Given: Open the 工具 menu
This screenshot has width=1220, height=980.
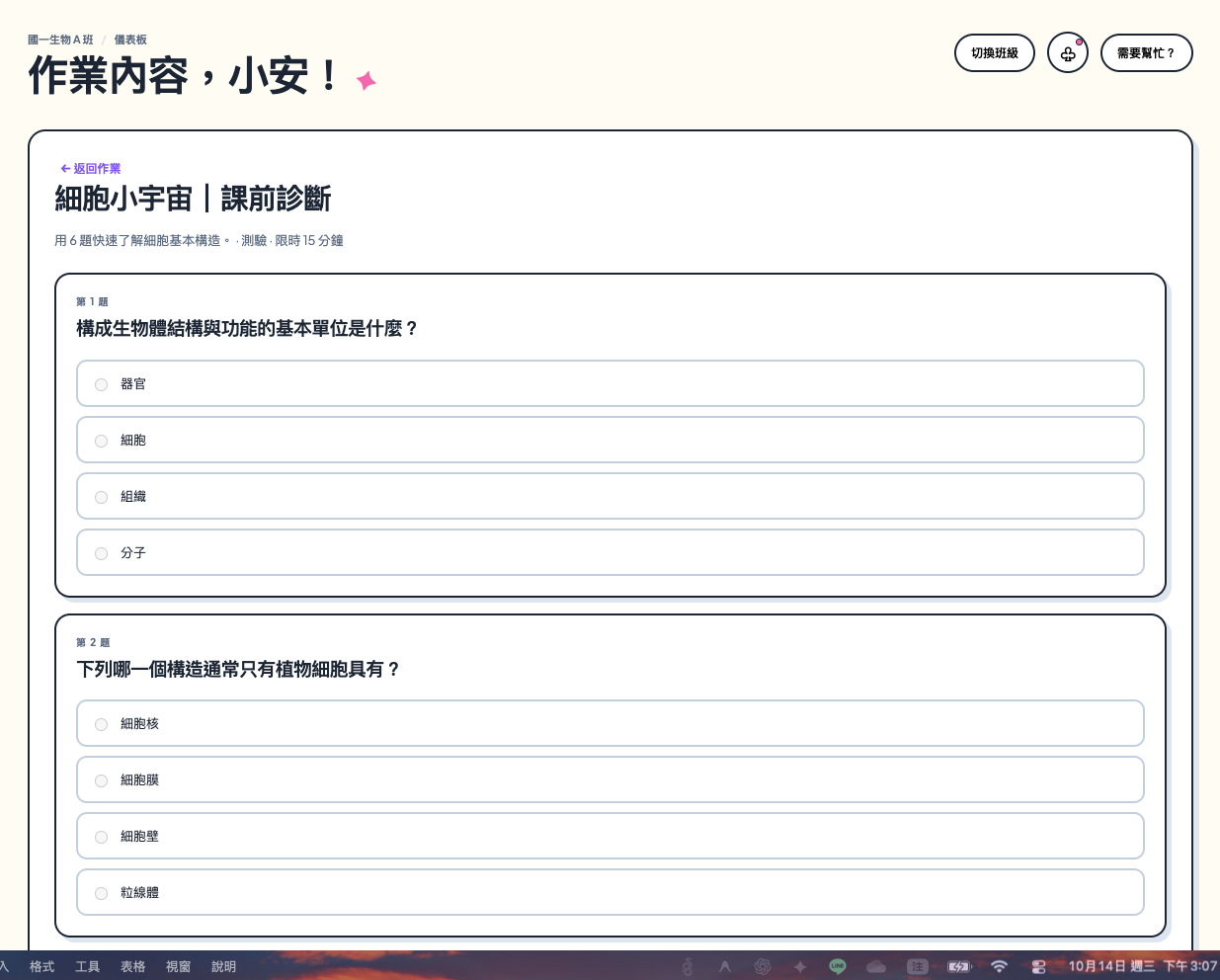Looking at the screenshot, I should [x=88, y=966].
